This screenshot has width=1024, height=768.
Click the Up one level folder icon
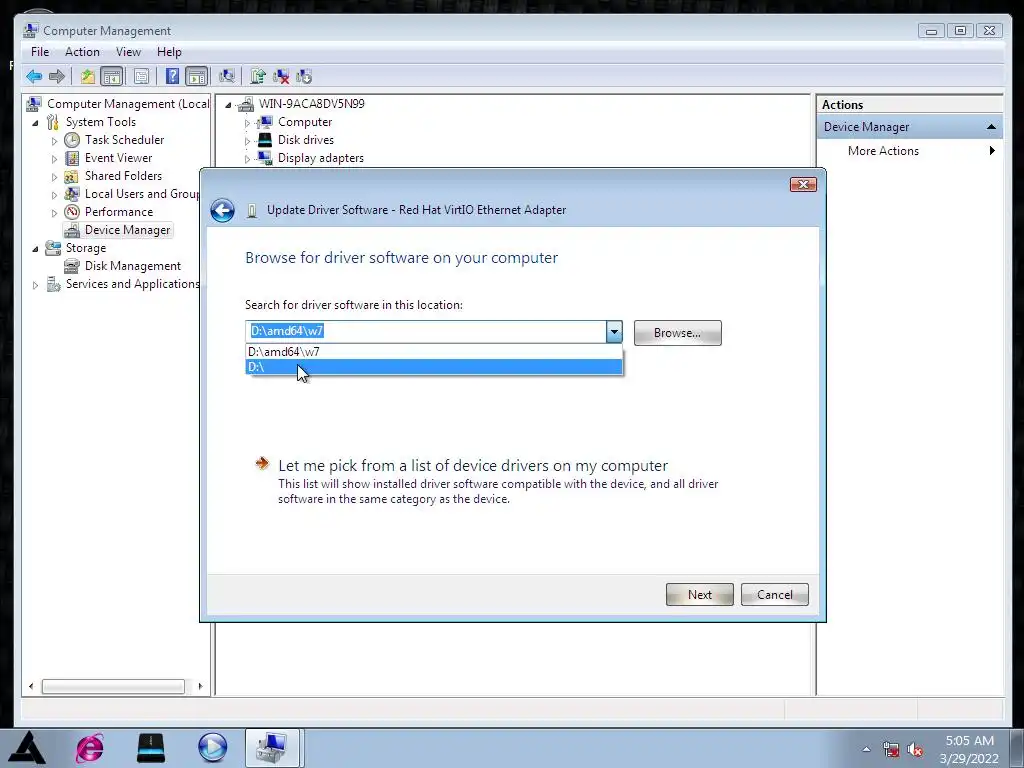pos(88,76)
